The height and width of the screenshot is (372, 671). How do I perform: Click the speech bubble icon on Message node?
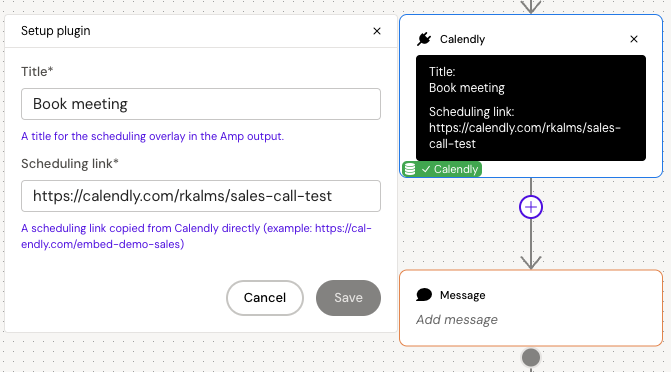424,295
